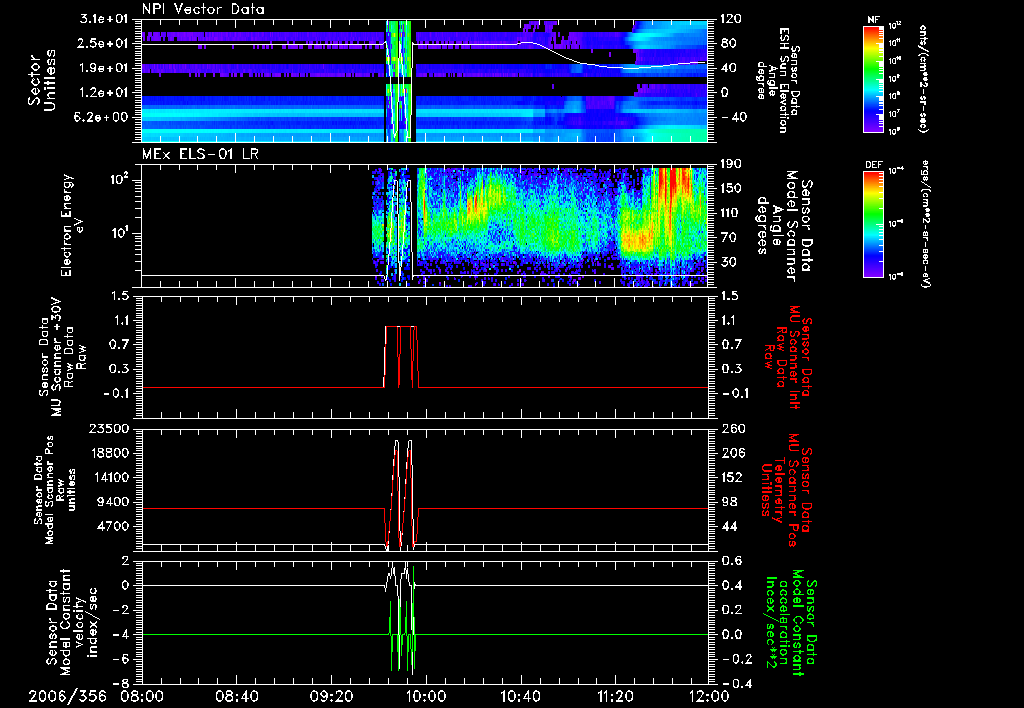Viewport: 1024px width, 708px height.
Task: Click the Sector Unitless axis label
Action: point(40,80)
